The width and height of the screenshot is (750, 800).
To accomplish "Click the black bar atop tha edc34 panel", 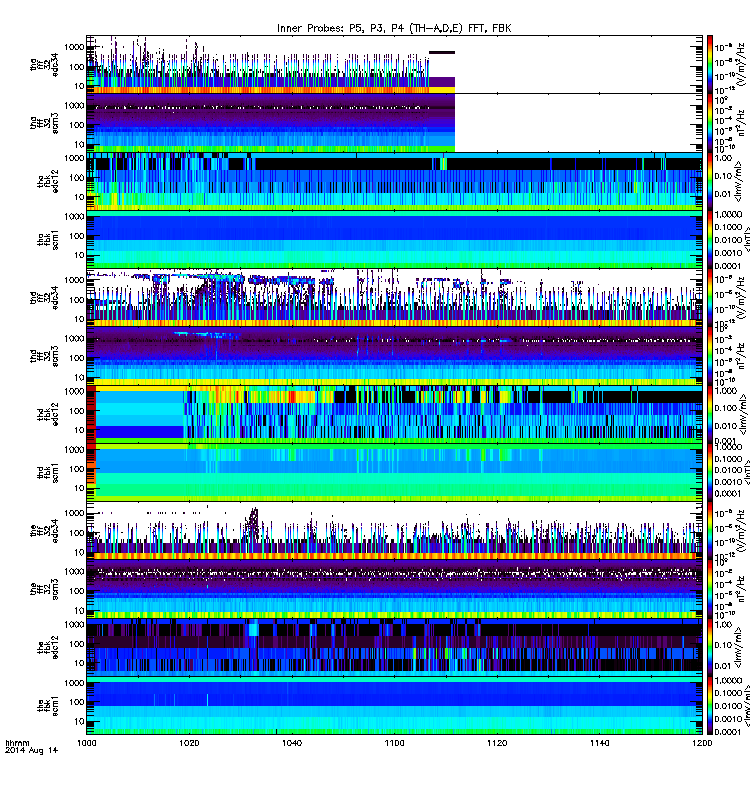I will click(x=442, y=52).
